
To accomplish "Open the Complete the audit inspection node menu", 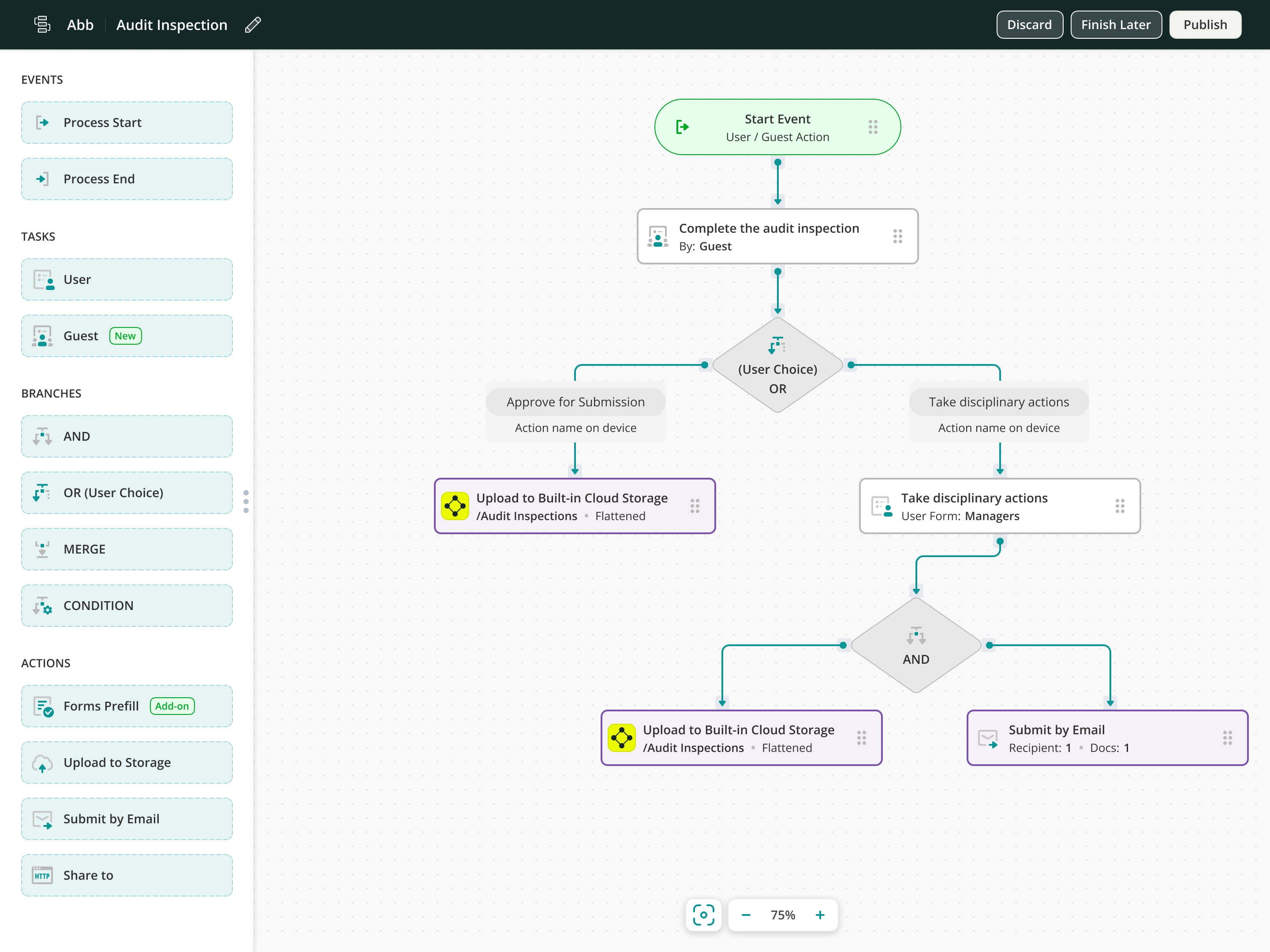I will (x=898, y=236).
